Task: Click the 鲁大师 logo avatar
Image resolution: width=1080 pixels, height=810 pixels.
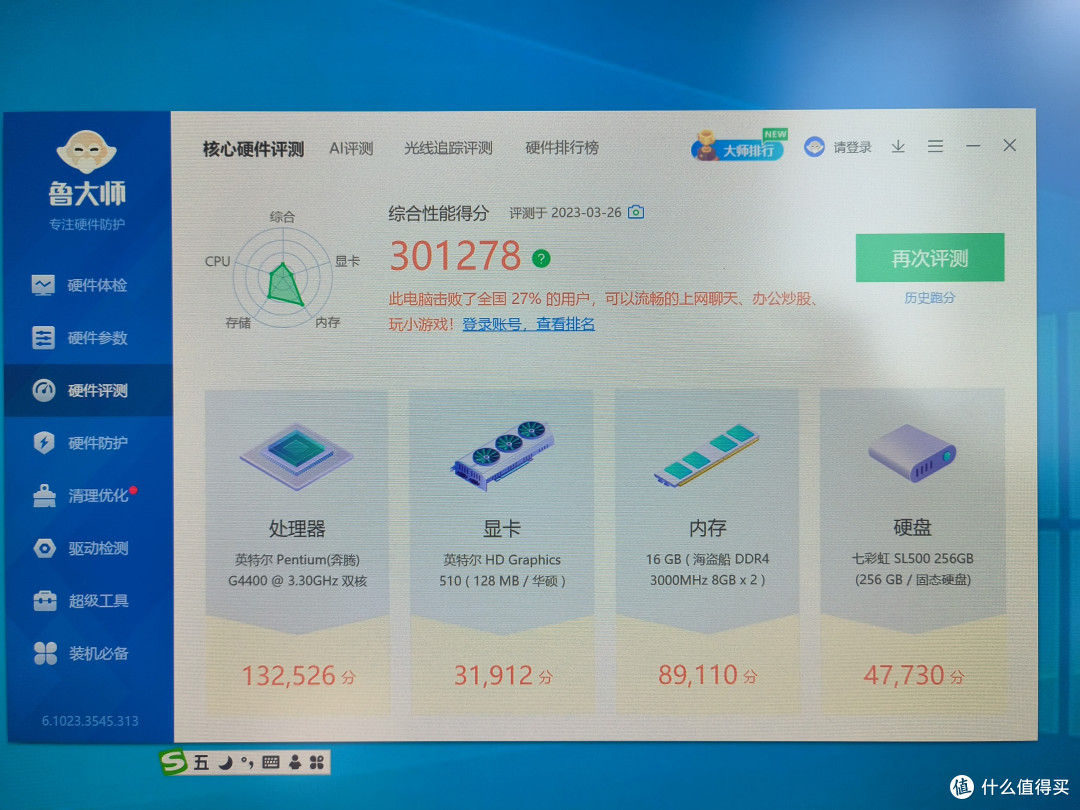Action: [x=86, y=152]
